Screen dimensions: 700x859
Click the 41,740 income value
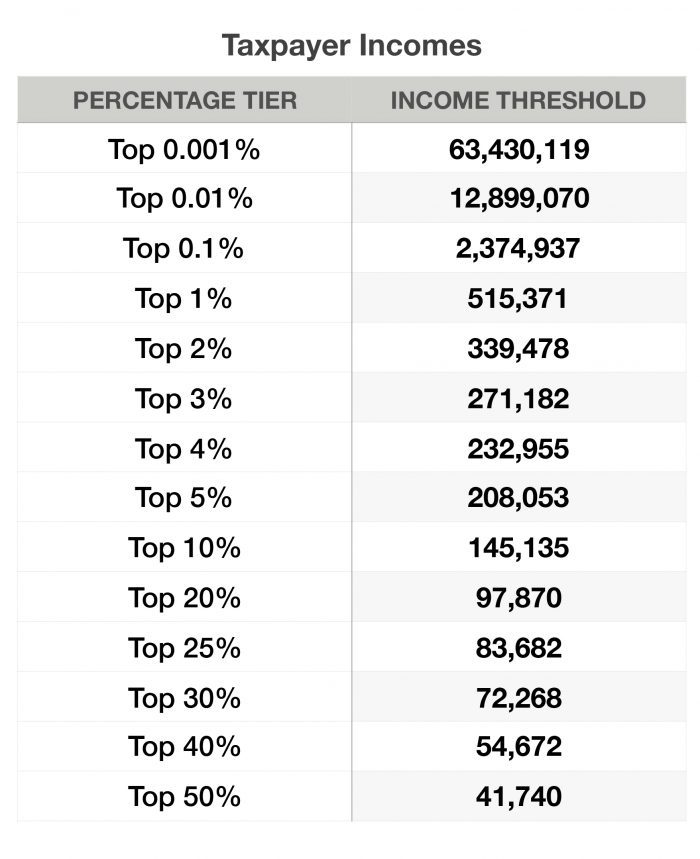pyautogui.click(x=517, y=797)
